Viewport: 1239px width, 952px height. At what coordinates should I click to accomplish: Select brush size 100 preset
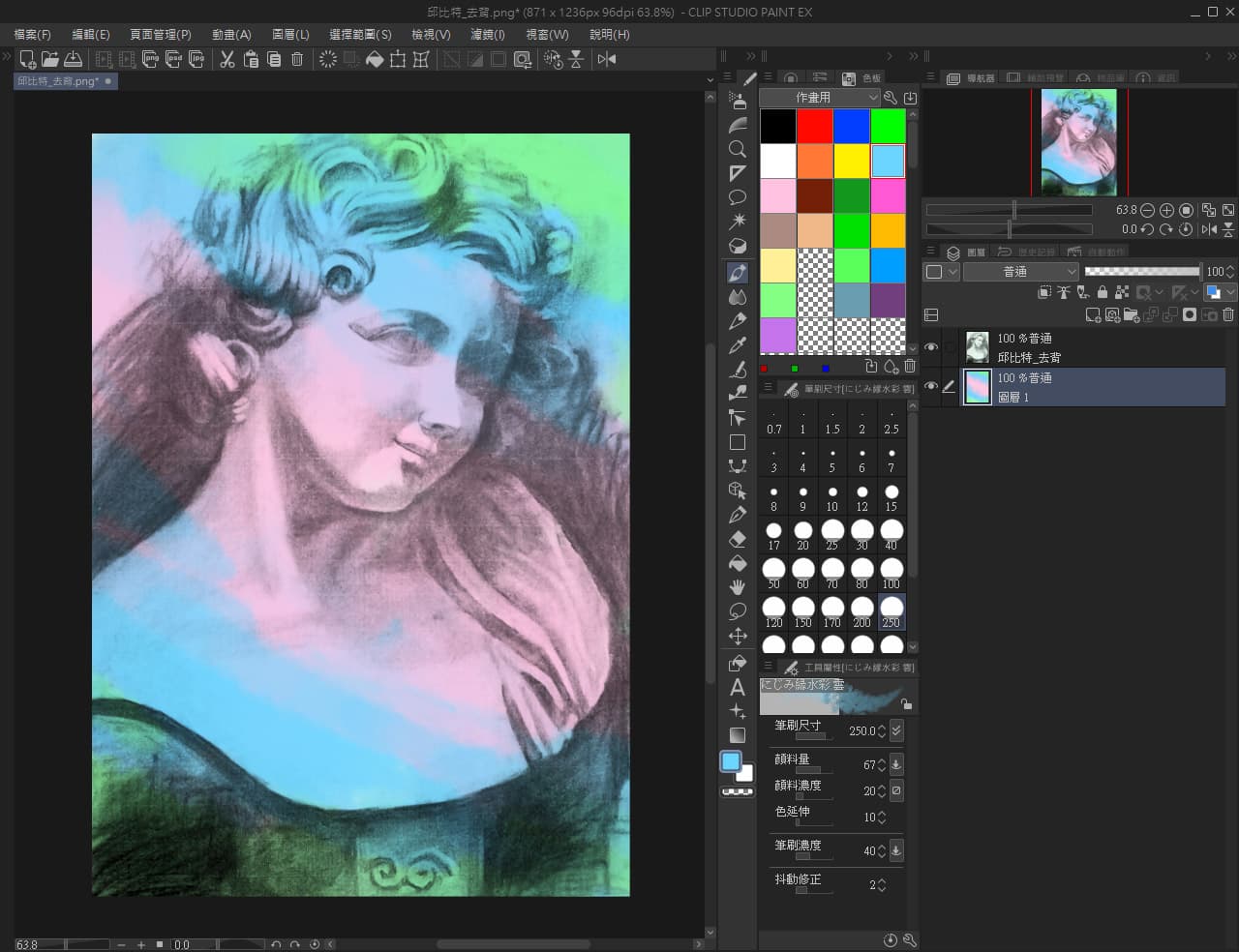click(891, 571)
